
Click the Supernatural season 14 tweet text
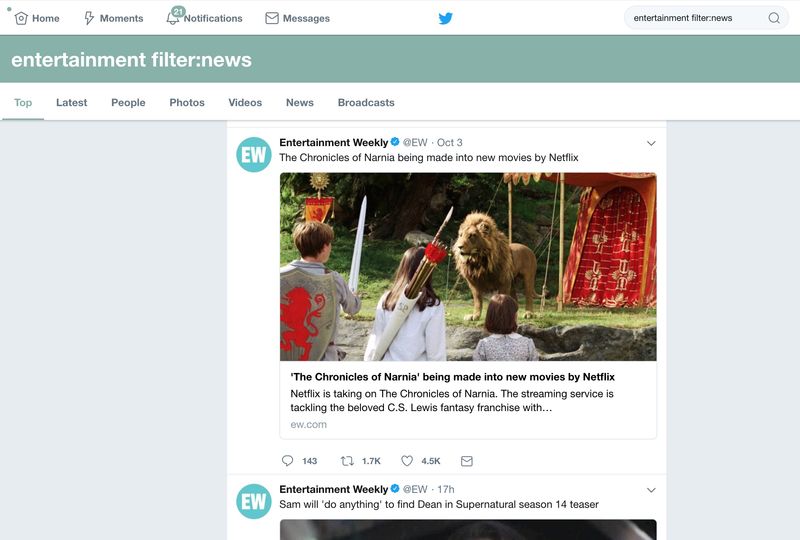(439, 504)
